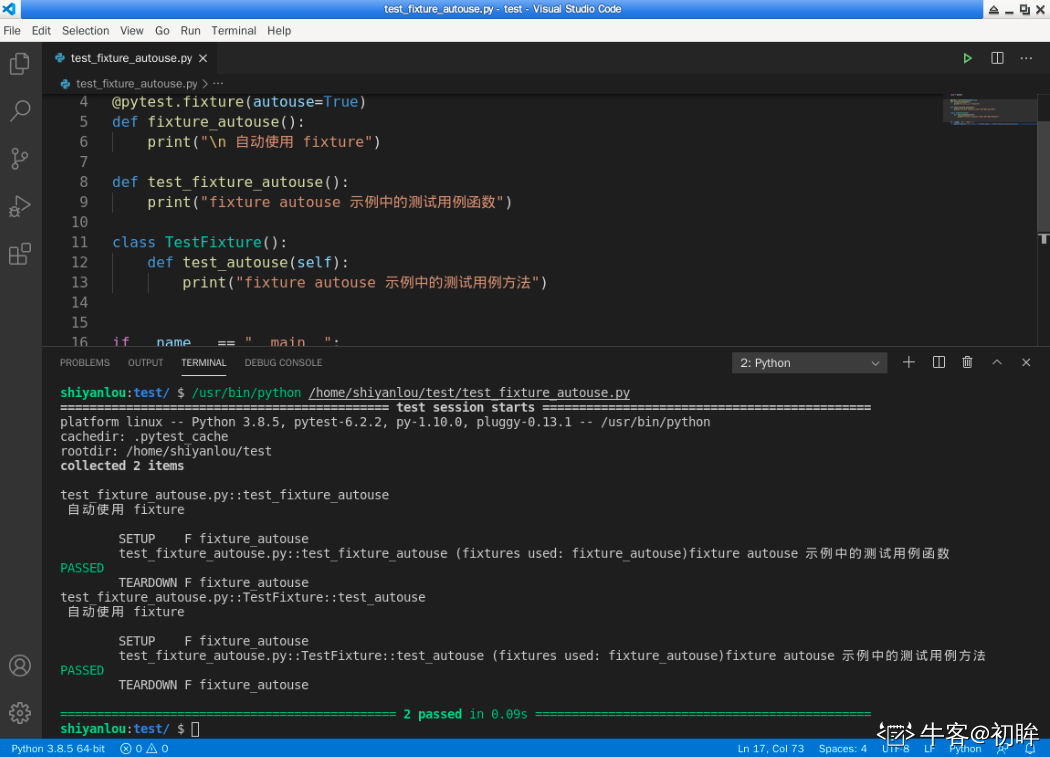Select the TERMINAL panel tab
The height and width of the screenshot is (757, 1050).
point(204,362)
